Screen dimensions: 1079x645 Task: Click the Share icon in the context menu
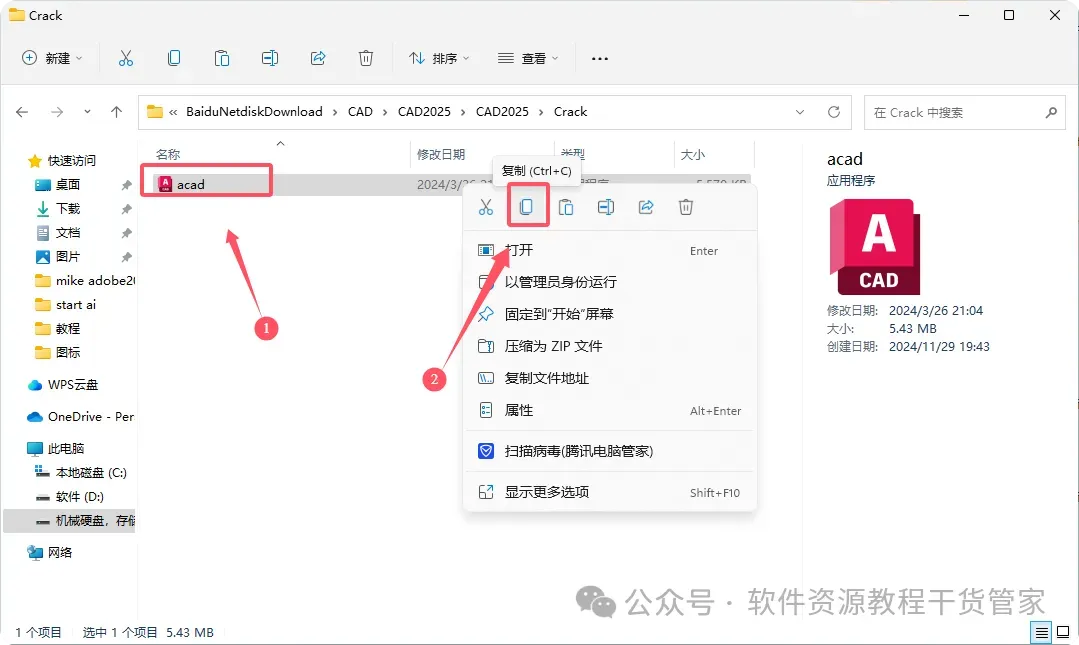click(x=645, y=207)
